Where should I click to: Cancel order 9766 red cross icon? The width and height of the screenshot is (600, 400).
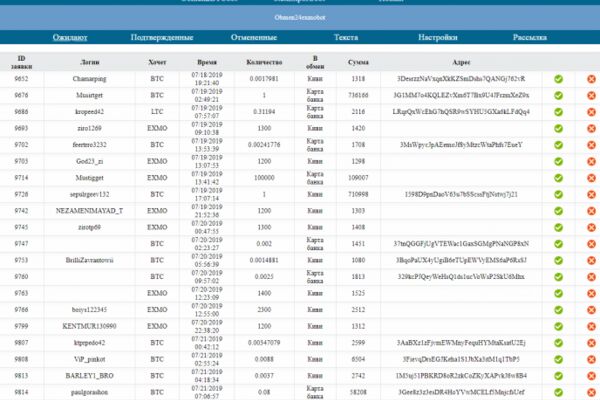click(592, 309)
